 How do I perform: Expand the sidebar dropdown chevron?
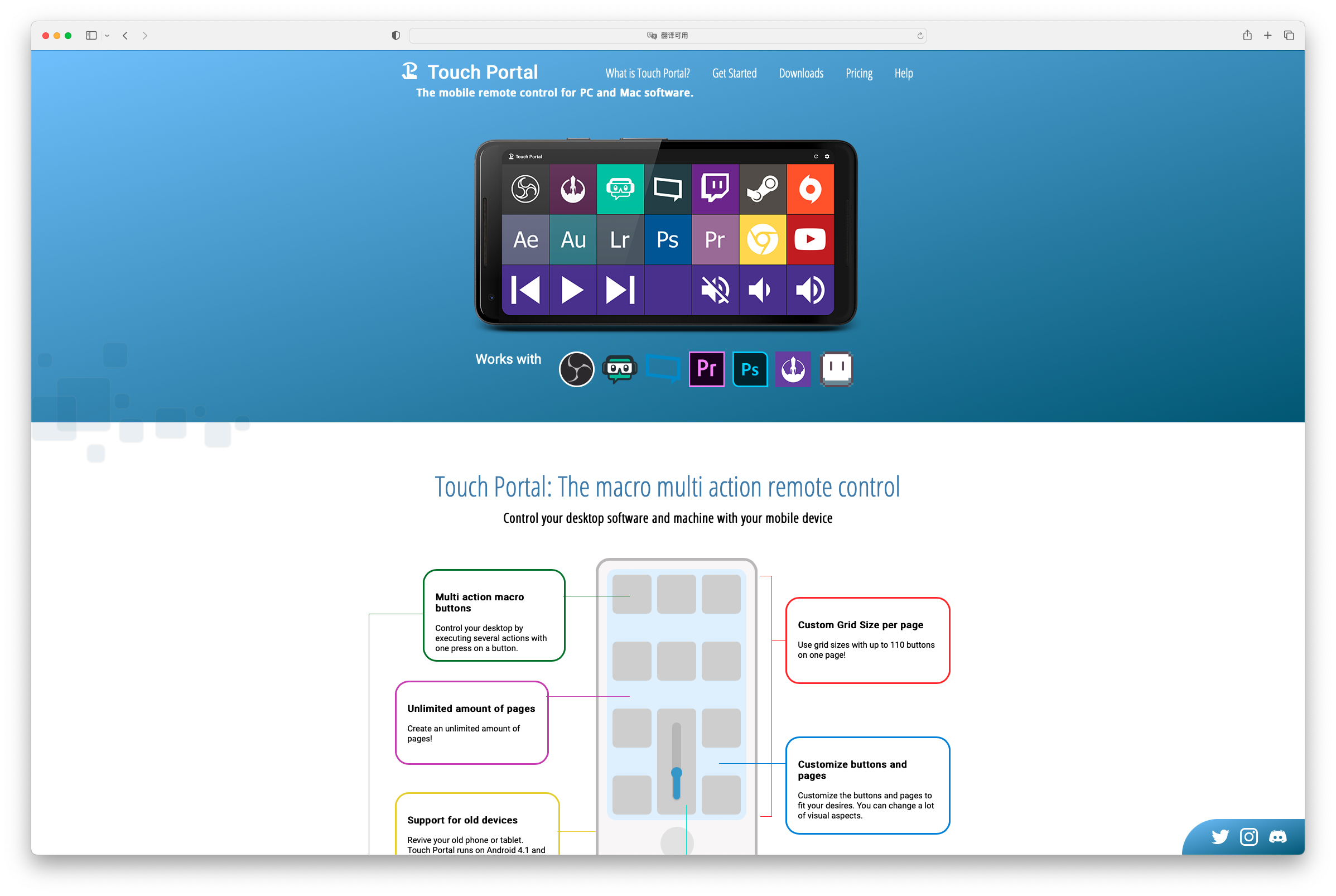(x=107, y=36)
